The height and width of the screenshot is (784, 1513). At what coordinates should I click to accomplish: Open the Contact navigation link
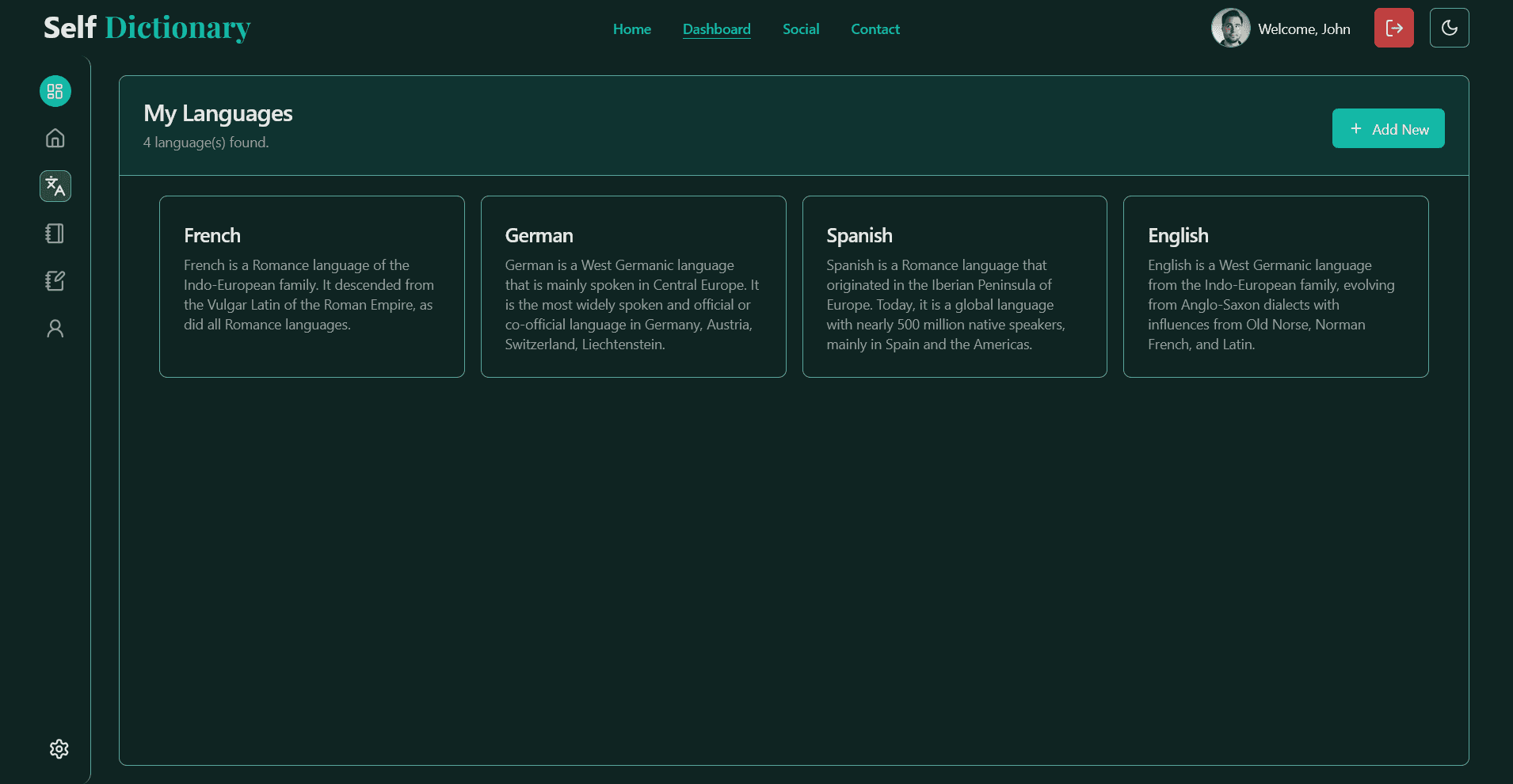875,29
